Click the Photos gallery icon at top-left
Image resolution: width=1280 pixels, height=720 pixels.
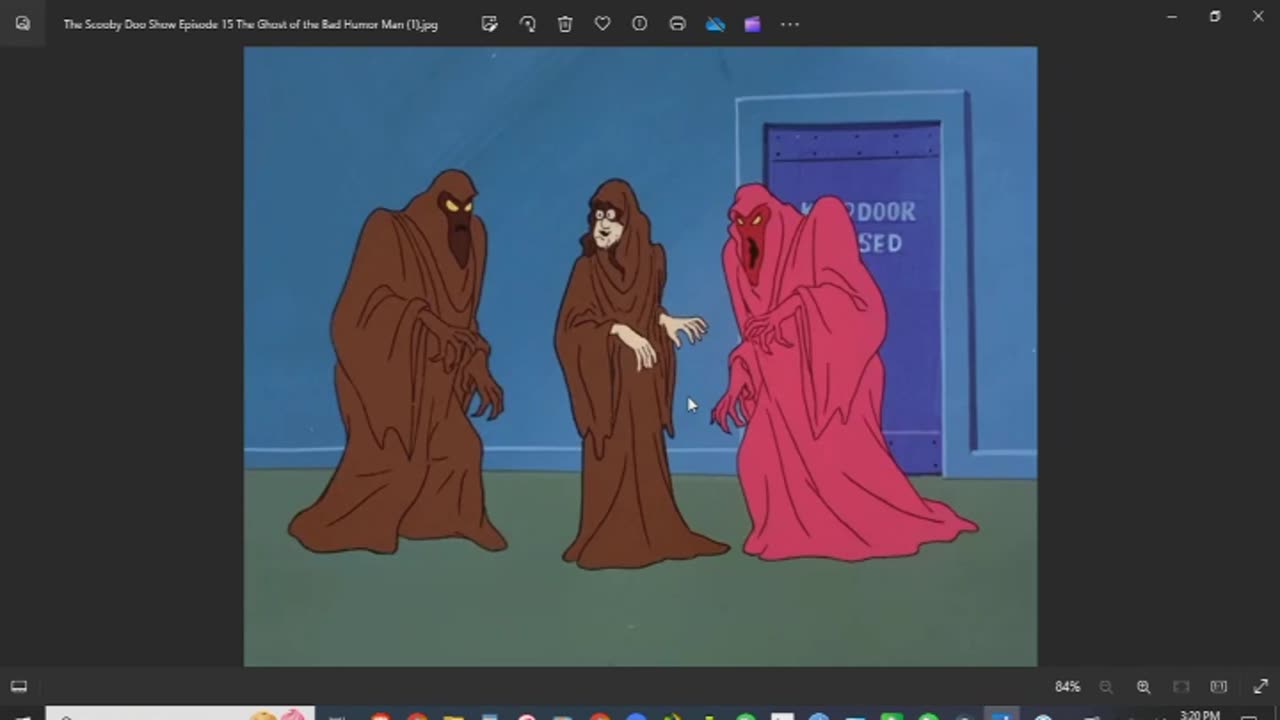pyautogui.click(x=23, y=24)
